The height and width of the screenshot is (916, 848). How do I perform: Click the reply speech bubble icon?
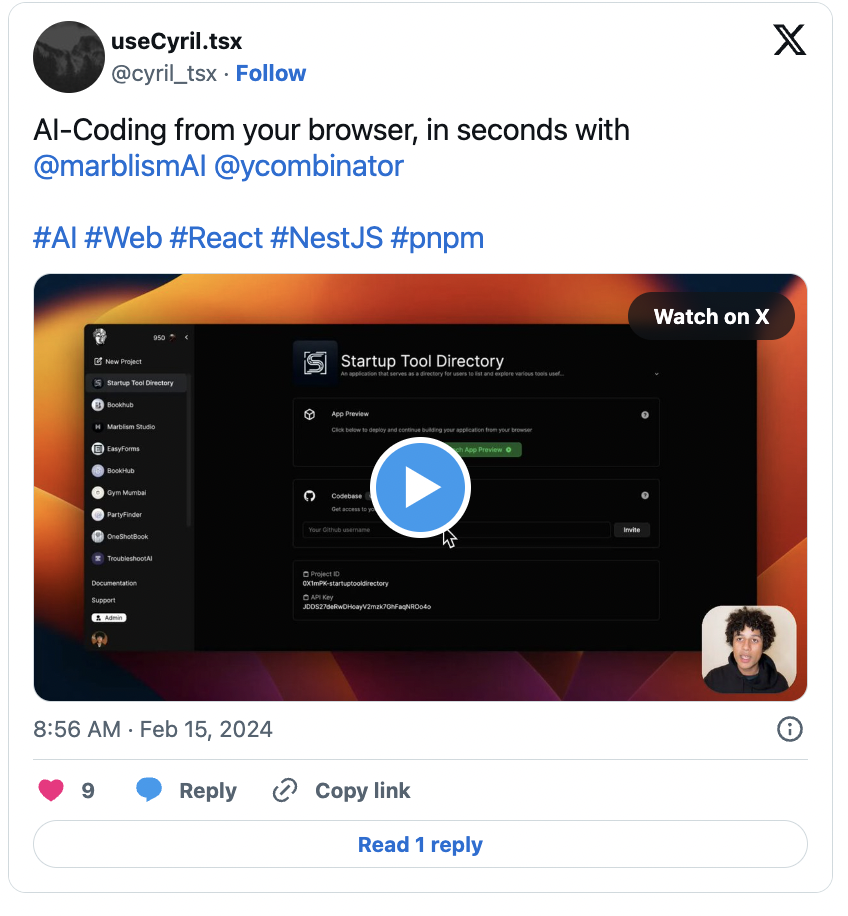[x=149, y=790]
